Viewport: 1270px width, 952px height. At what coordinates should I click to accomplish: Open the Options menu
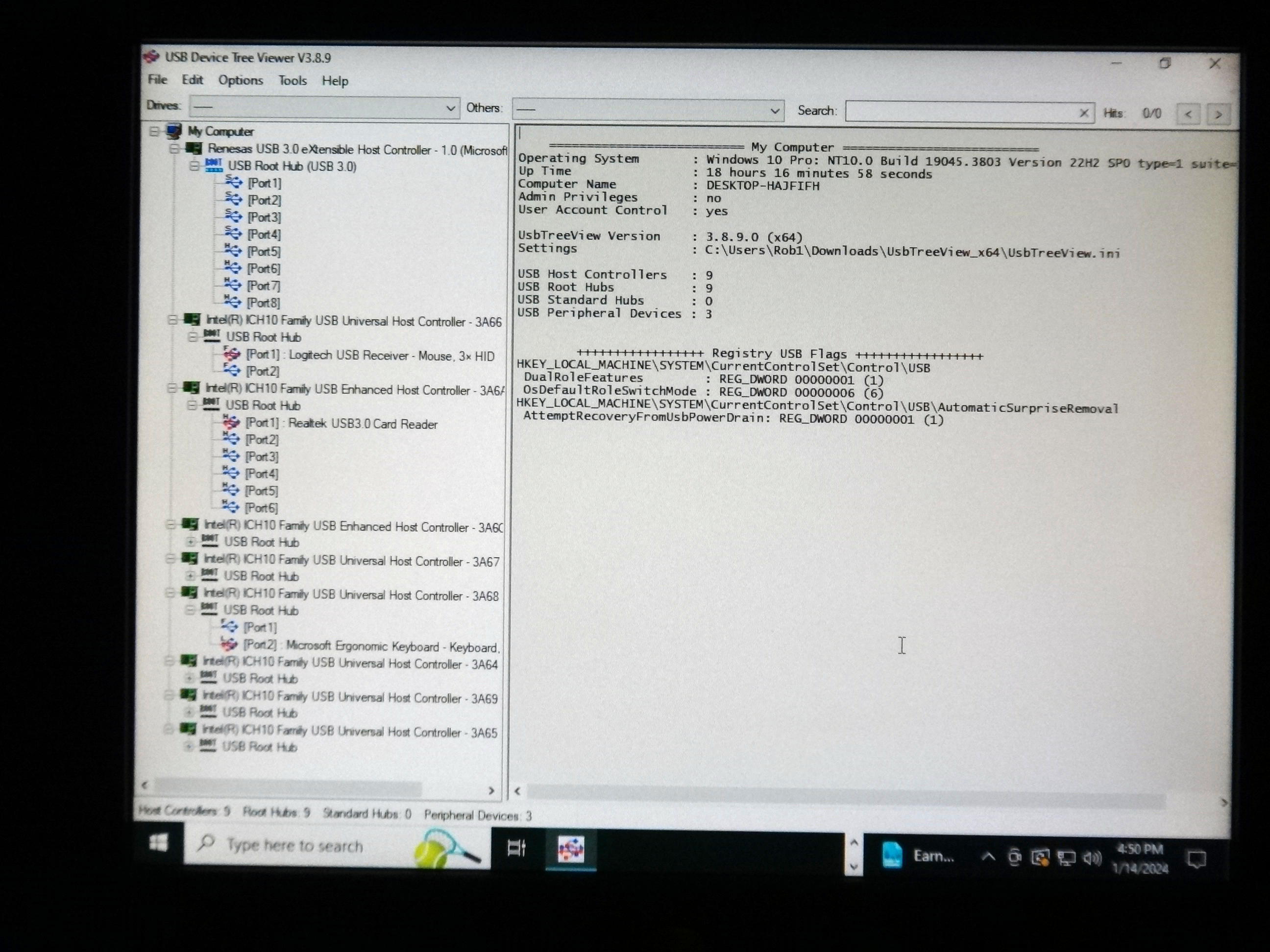pyautogui.click(x=241, y=80)
